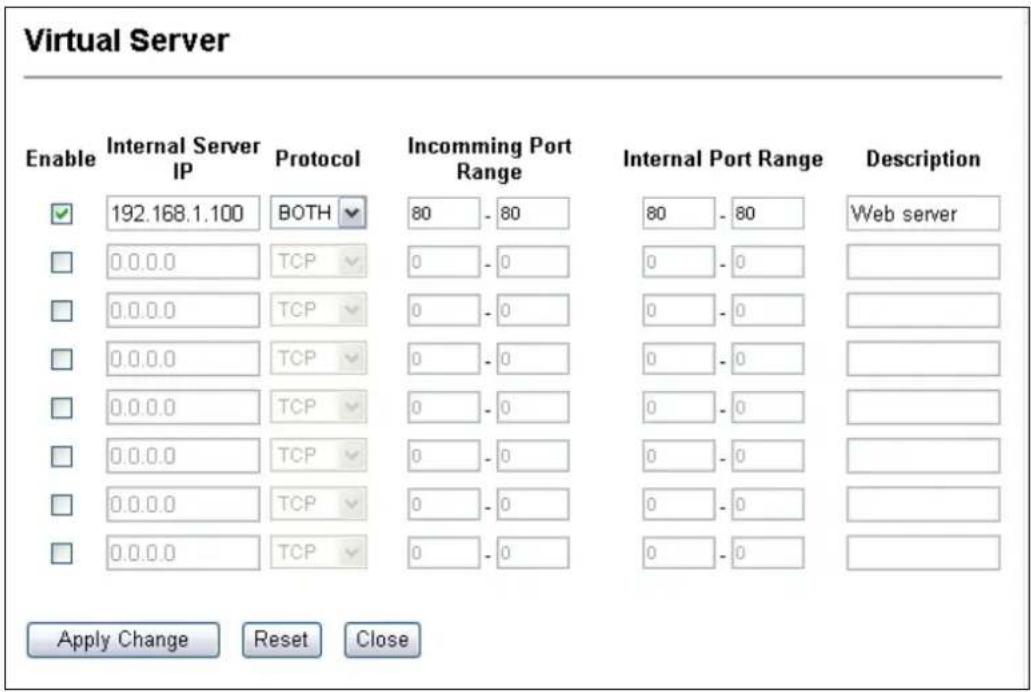The height and width of the screenshot is (692, 1031).
Task: Open the TCP protocol dropdown in last row
Action: coord(318,553)
